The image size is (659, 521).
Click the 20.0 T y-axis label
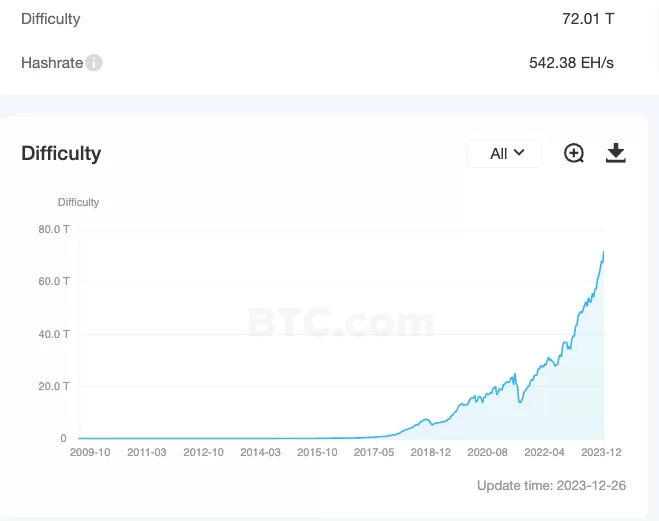click(x=53, y=386)
